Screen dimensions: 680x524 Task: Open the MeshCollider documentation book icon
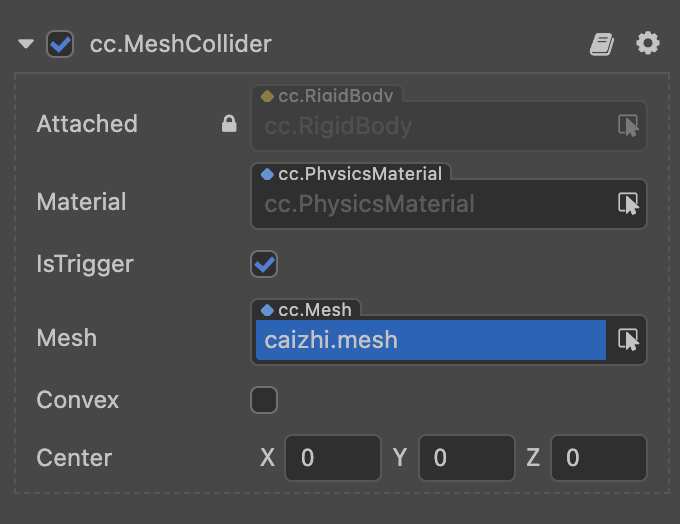click(601, 44)
